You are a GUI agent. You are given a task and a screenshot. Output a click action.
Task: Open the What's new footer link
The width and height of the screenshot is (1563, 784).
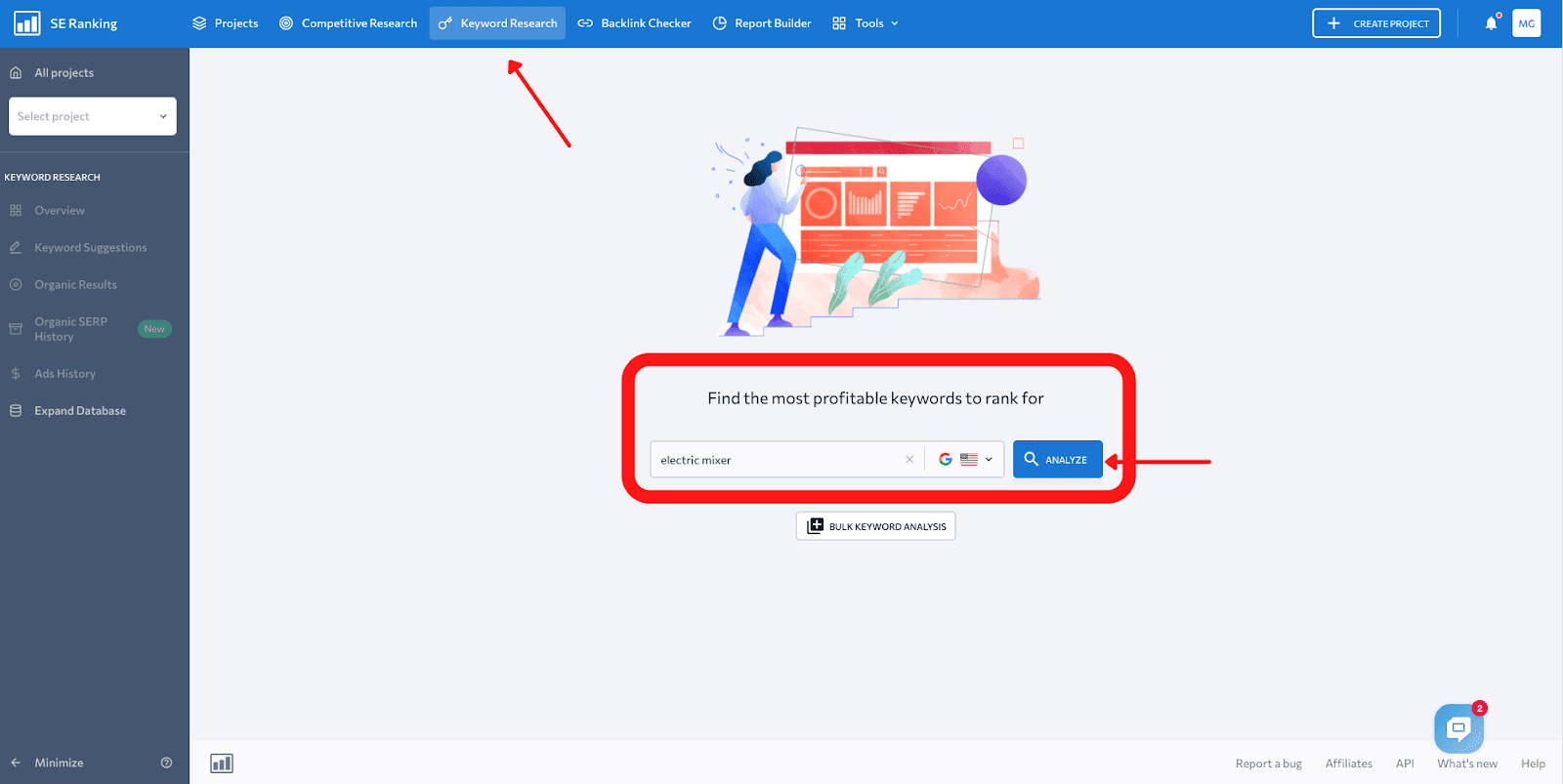[1466, 763]
